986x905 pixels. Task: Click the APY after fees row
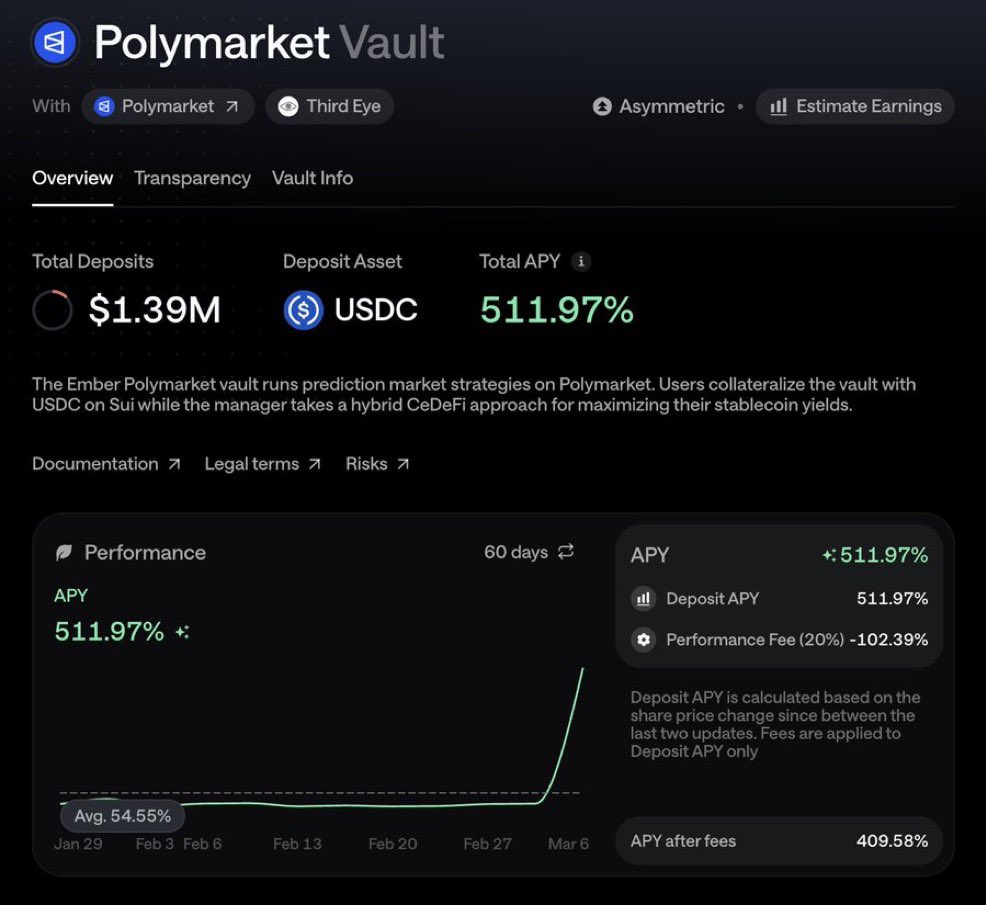778,841
